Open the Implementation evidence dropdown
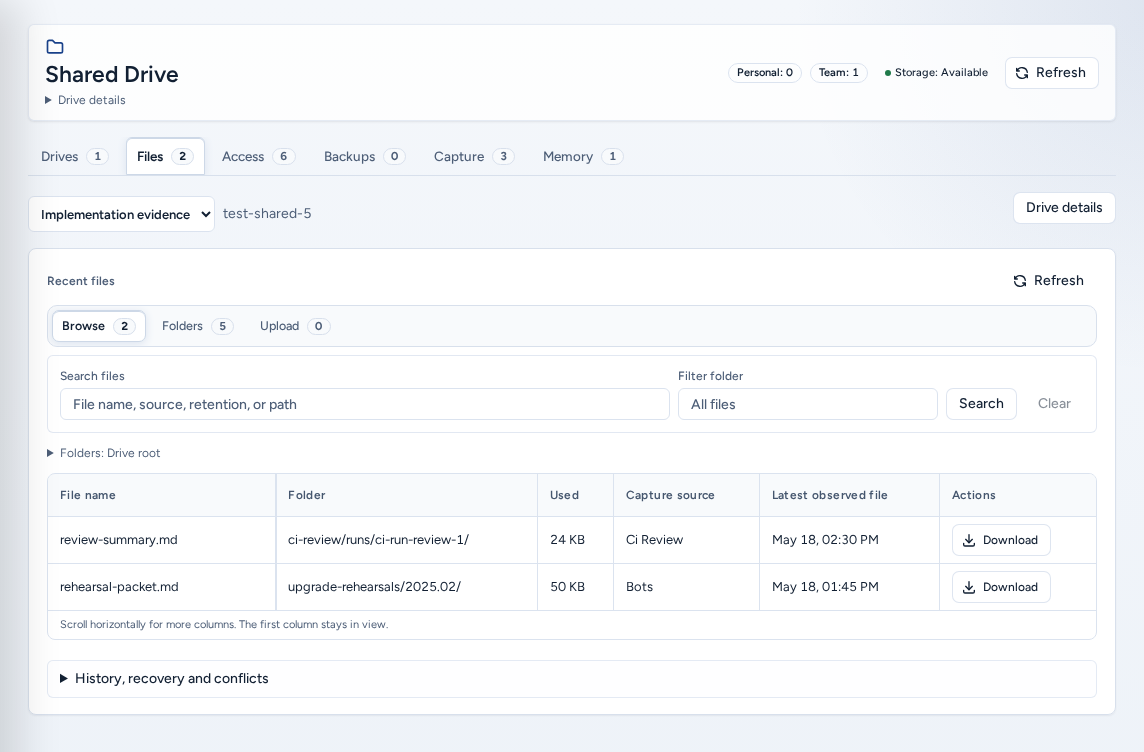This screenshot has width=1144, height=752. [x=122, y=214]
